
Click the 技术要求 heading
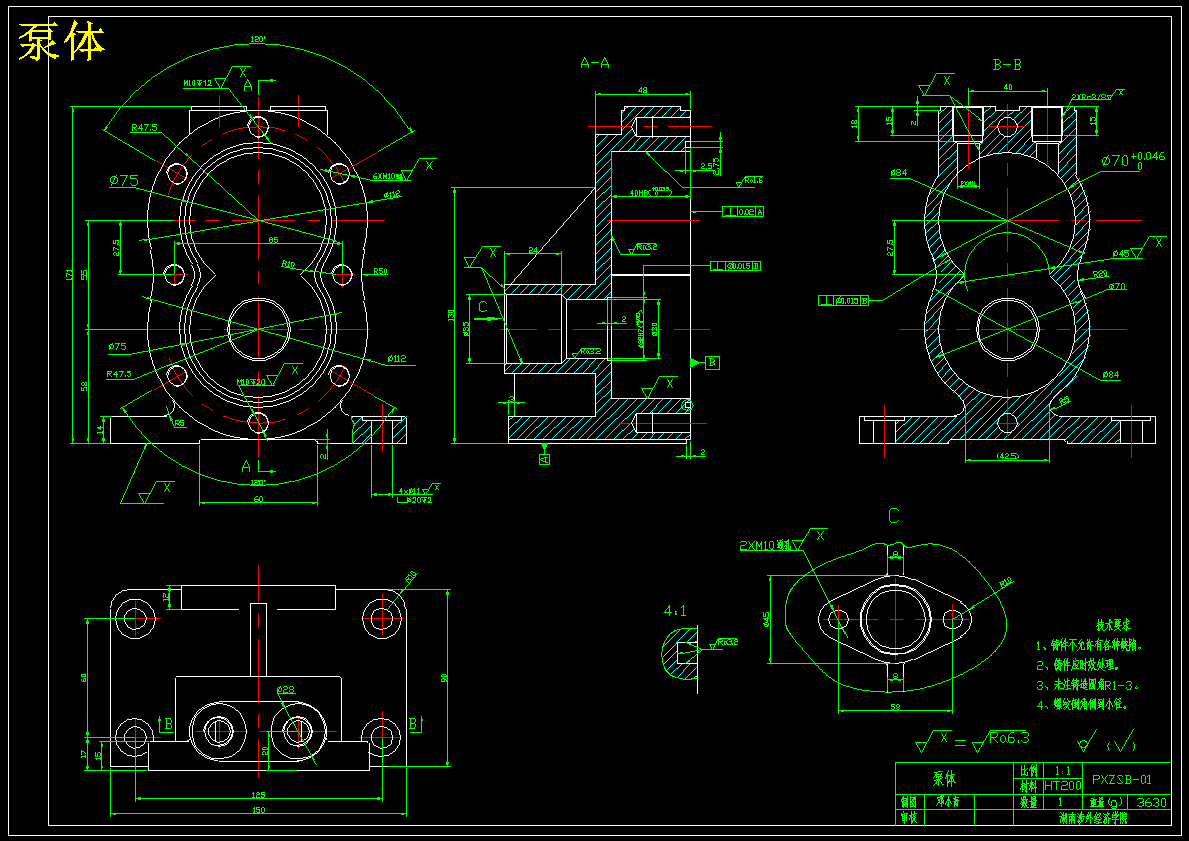click(x=1113, y=626)
